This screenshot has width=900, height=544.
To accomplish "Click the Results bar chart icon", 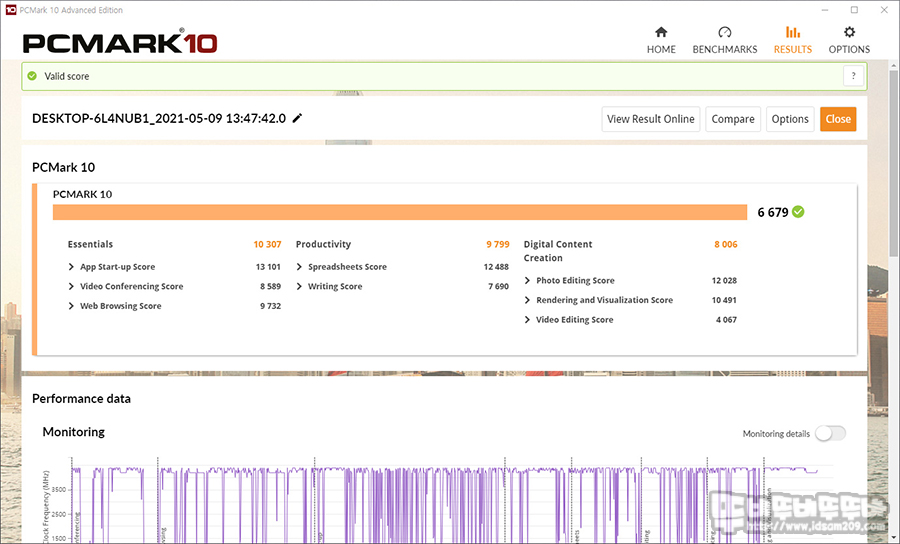I will 793,32.
